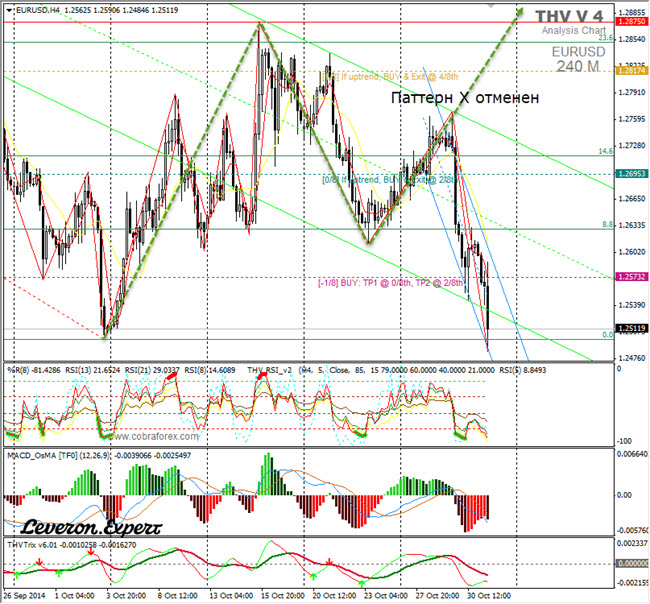
Task: Click the '23 Oct 04:00' time axis label
Action: tap(386, 596)
